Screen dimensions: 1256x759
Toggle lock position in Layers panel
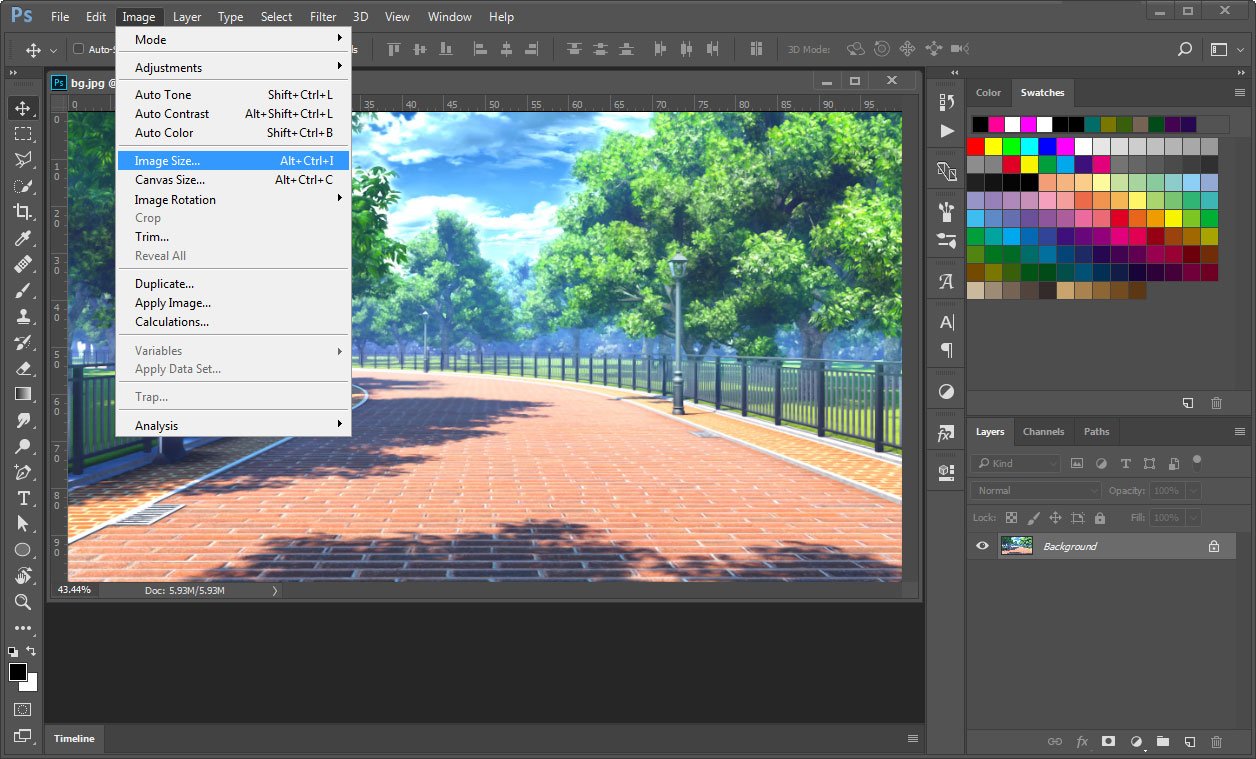click(x=1055, y=518)
